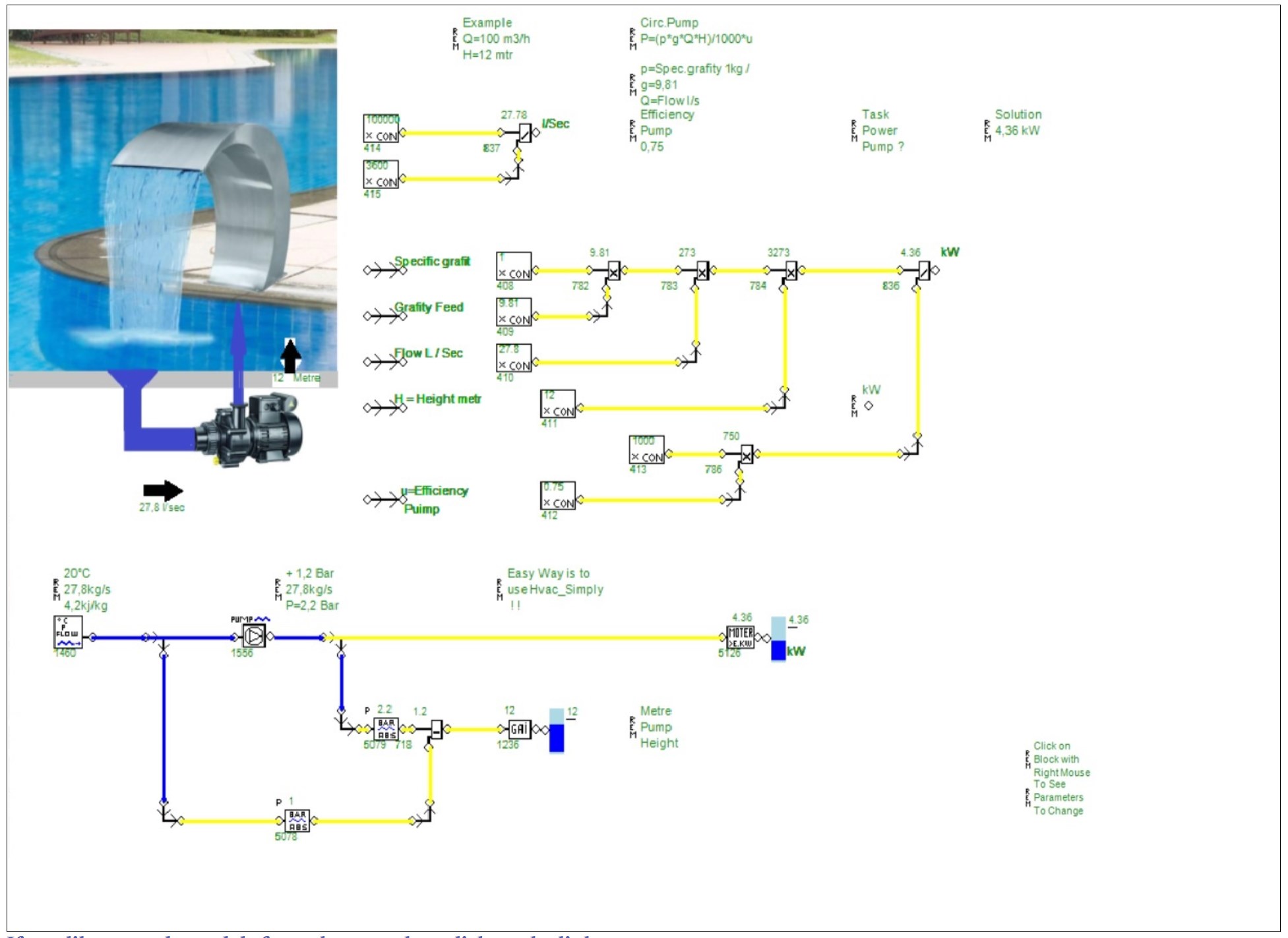Click the 'Easy Way is to use Hvac_Simply' remark
The height and width of the screenshot is (938, 1288).
coord(554,589)
